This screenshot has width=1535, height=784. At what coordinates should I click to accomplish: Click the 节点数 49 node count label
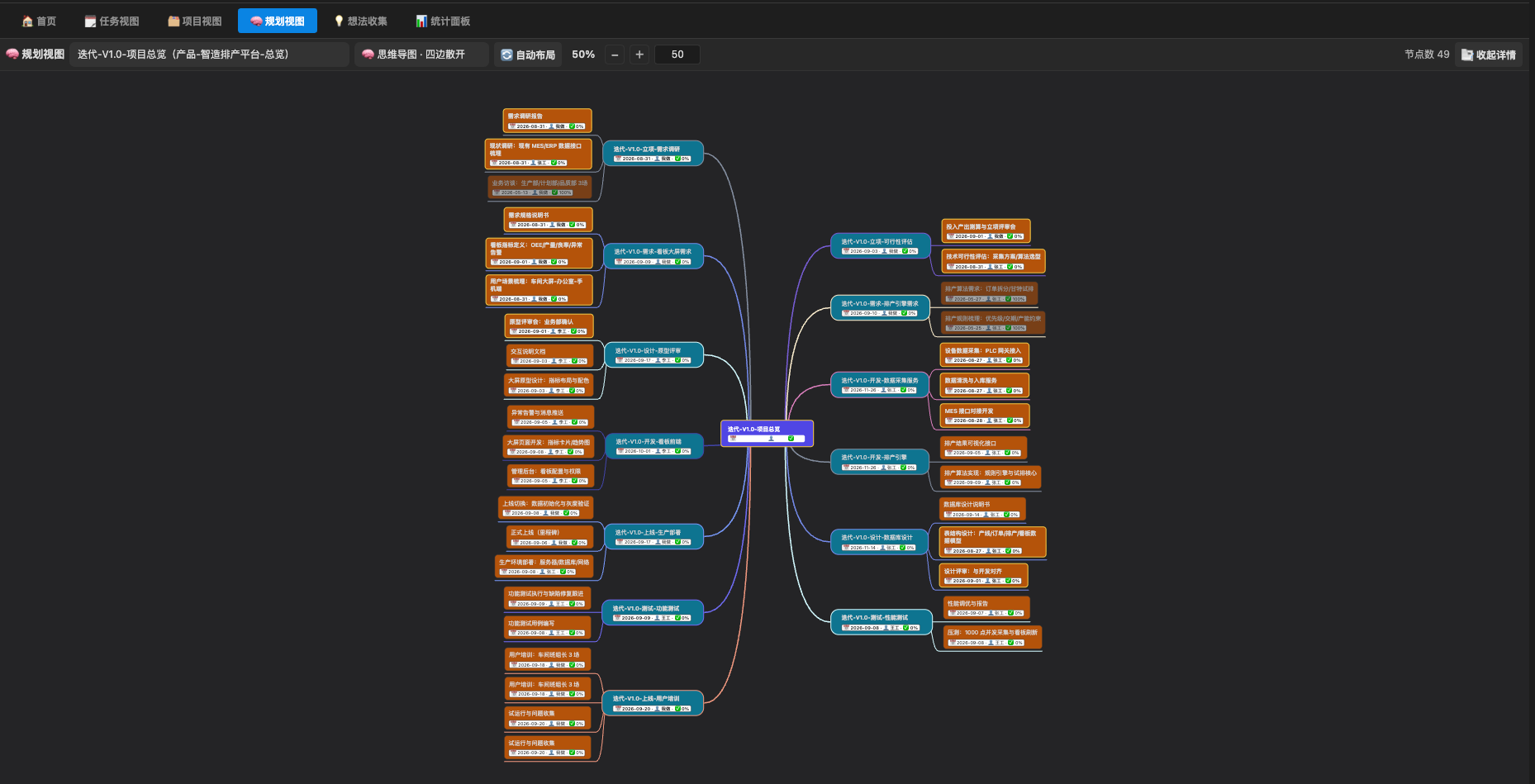(x=1427, y=55)
